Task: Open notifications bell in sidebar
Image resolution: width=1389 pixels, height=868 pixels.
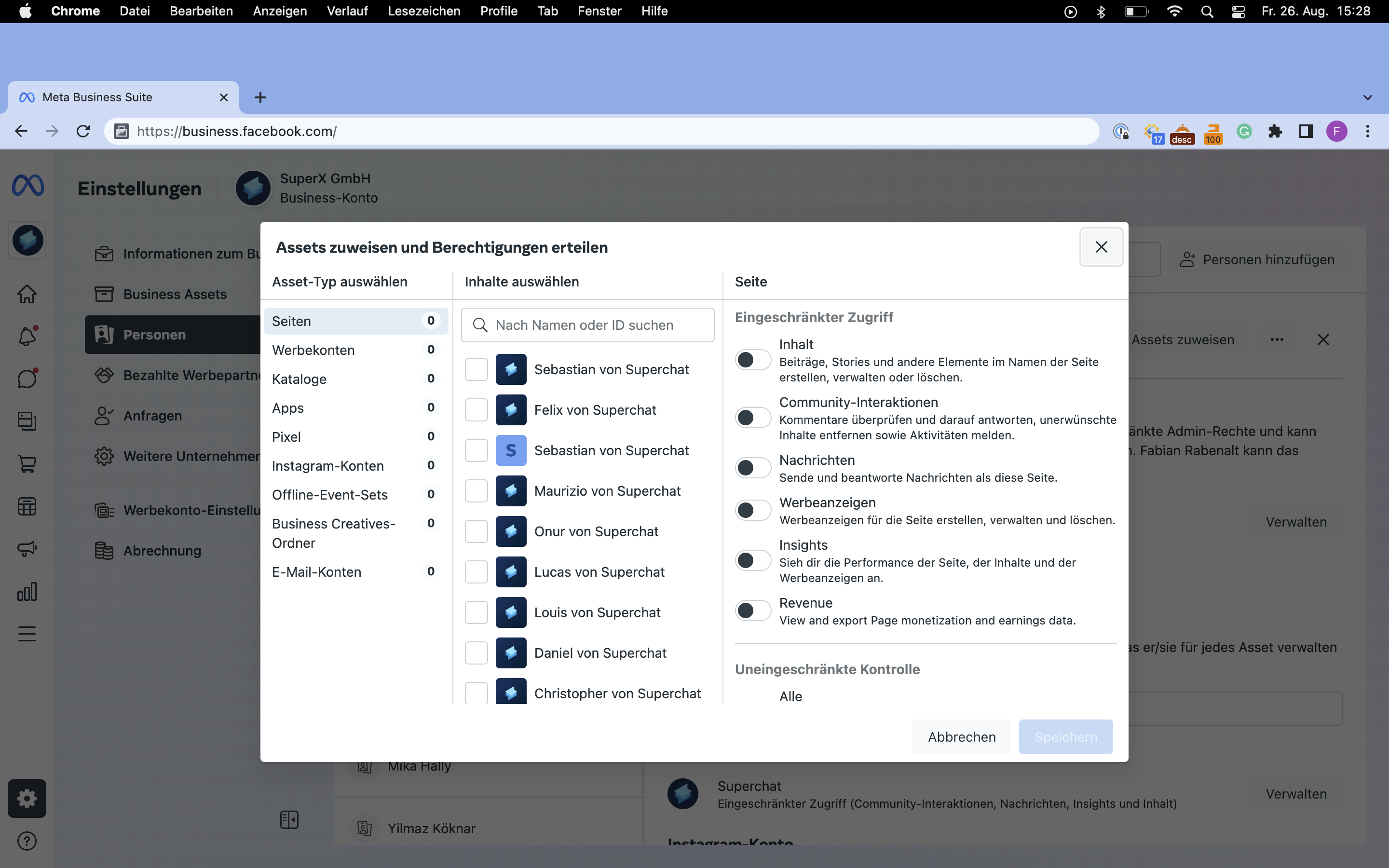Action: [27, 336]
